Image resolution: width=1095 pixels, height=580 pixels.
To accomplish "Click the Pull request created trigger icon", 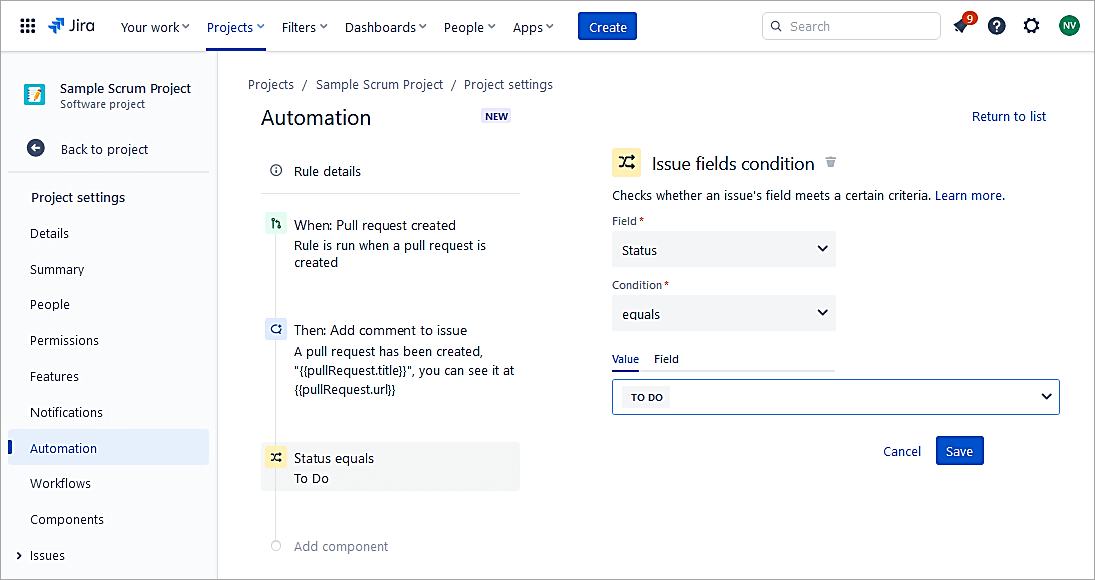I will 276,225.
